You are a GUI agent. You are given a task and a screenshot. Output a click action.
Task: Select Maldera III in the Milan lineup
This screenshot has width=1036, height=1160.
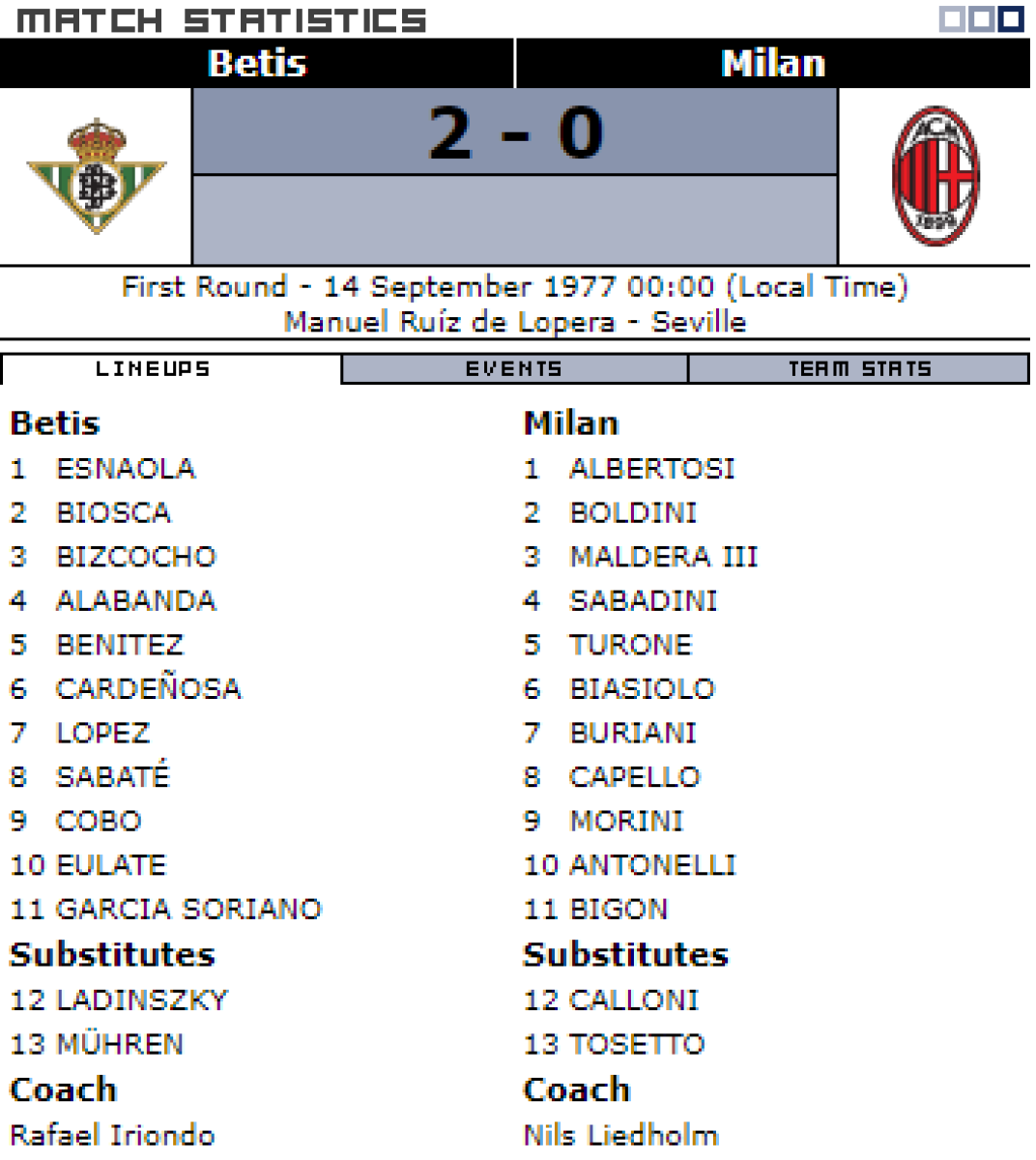coord(664,557)
